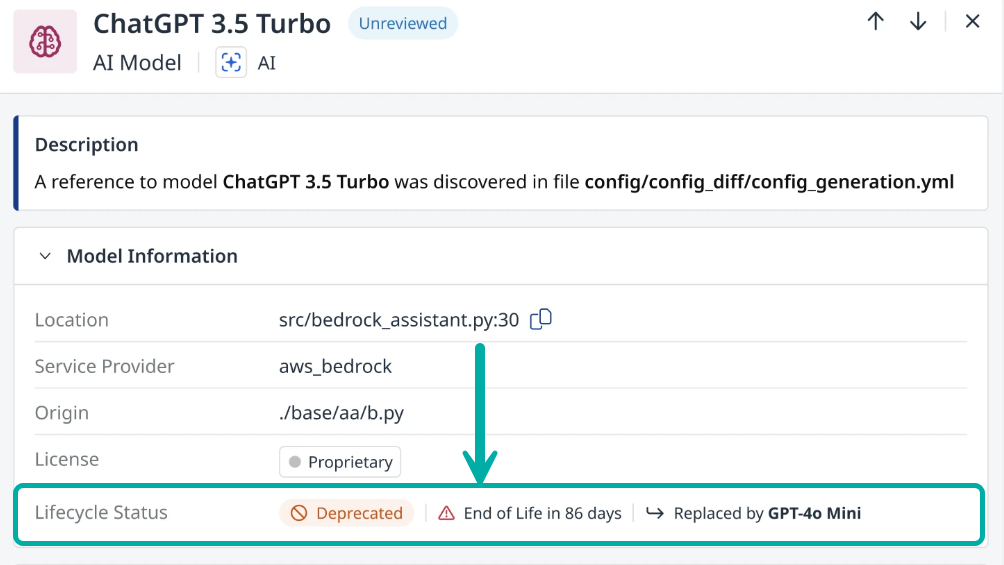The image size is (1004, 565).
Task: Open the GPT-4o Mini replacement link
Action: point(814,513)
